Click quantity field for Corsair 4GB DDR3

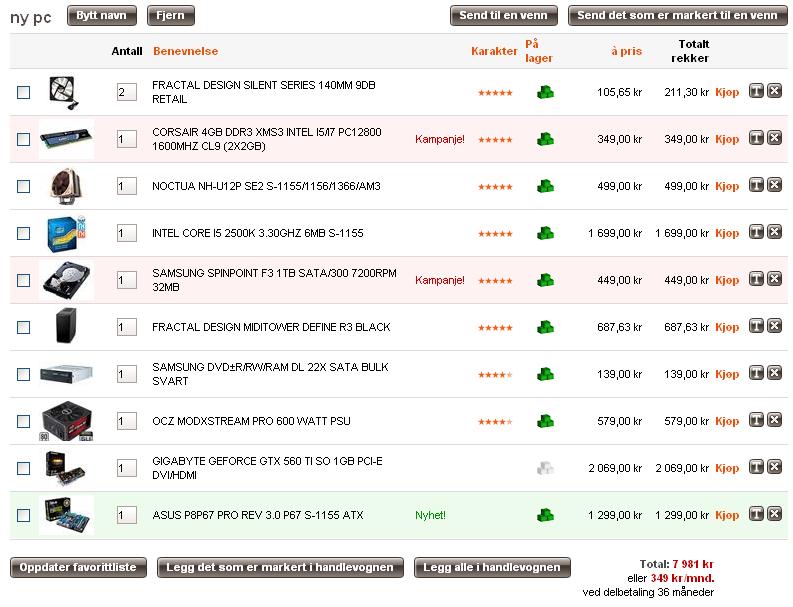point(126,139)
